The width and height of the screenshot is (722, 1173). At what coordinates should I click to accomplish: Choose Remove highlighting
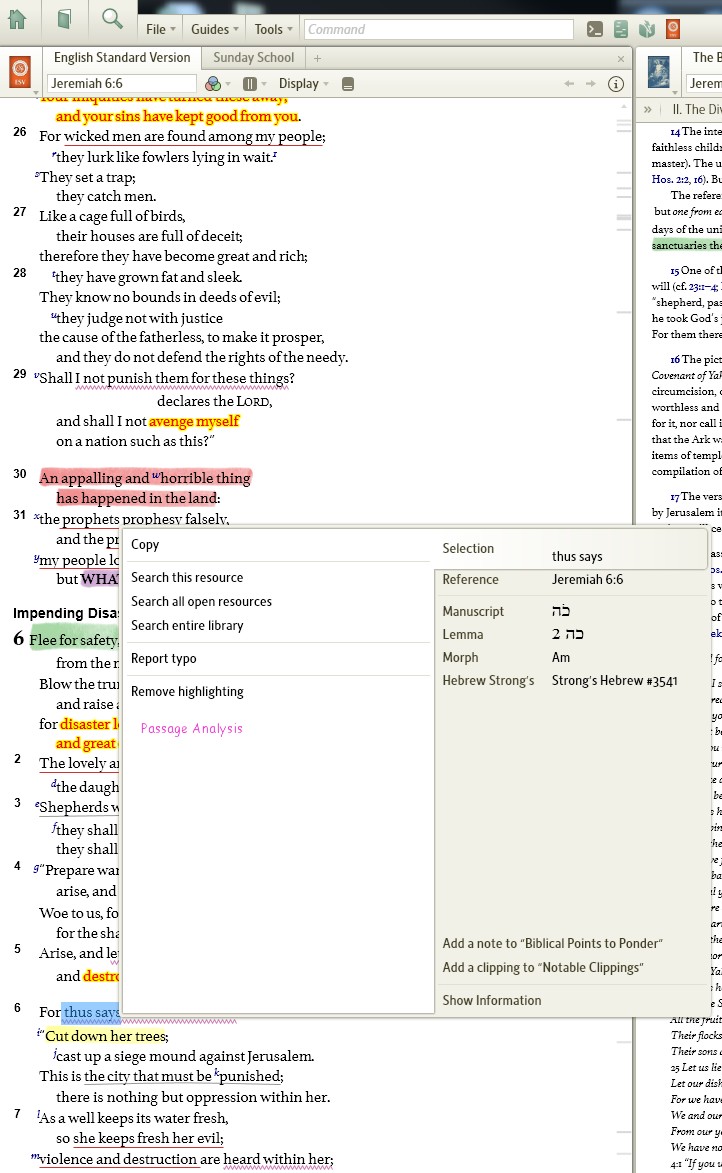[187, 691]
